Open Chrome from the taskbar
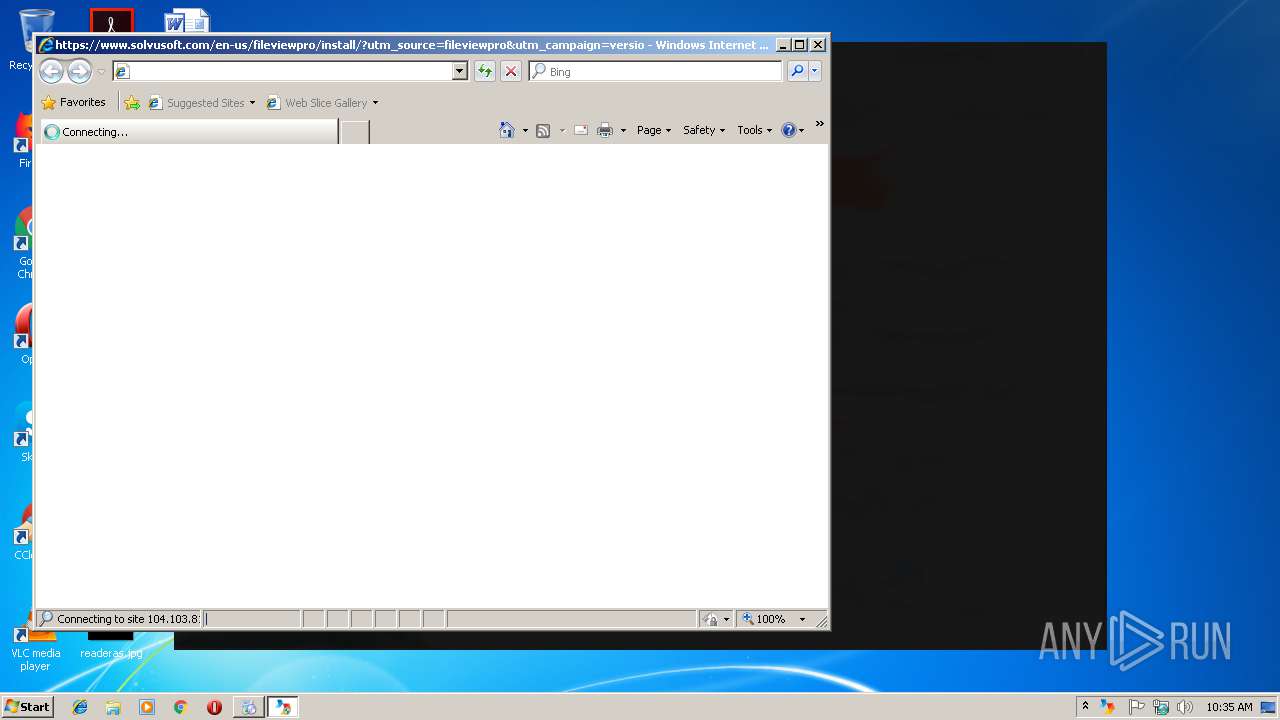This screenshot has height=720, width=1280. [181, 707]
